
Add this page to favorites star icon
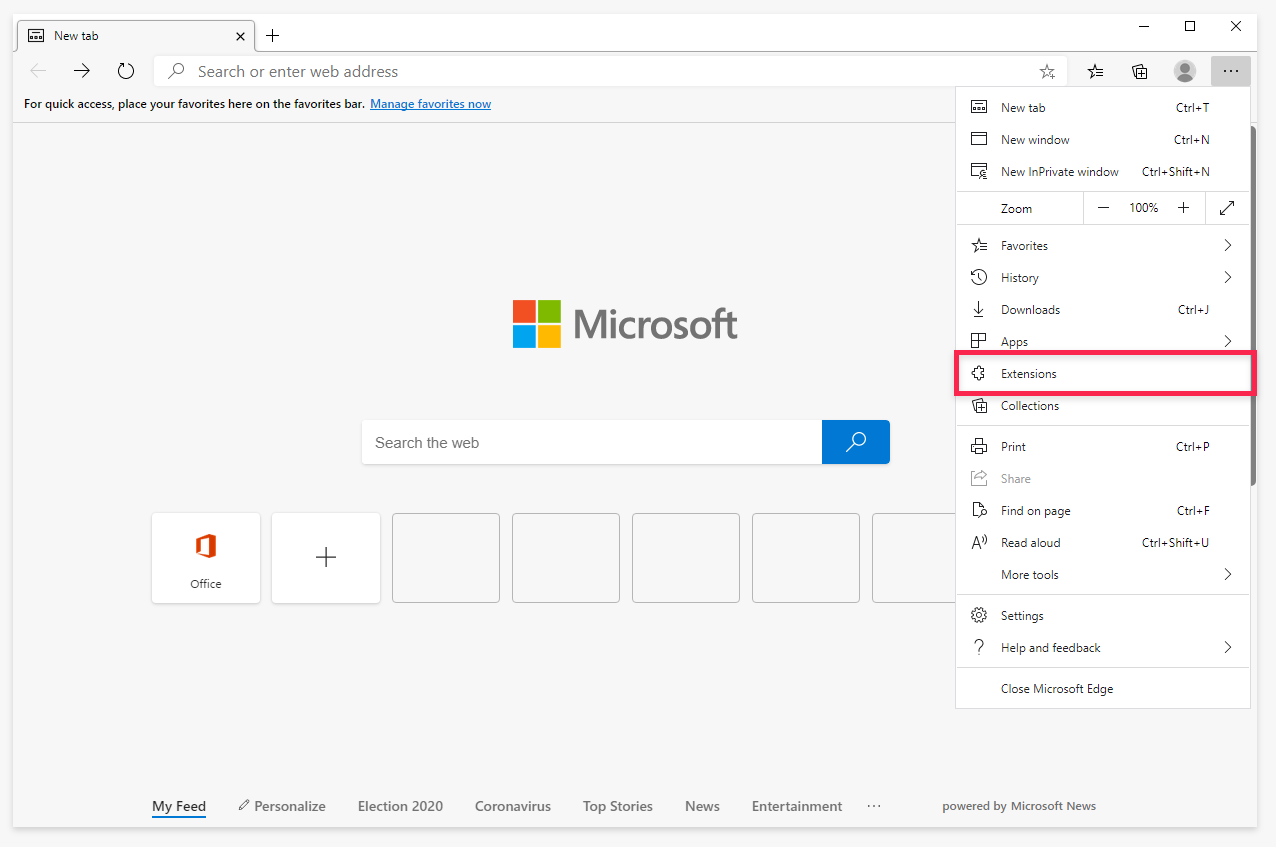coord(1047,71)
